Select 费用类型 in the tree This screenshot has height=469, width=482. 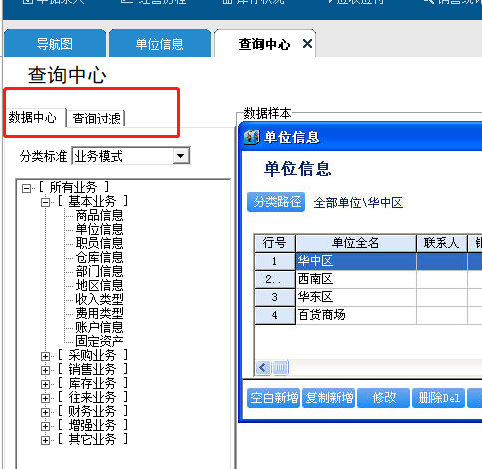point(99,313)
